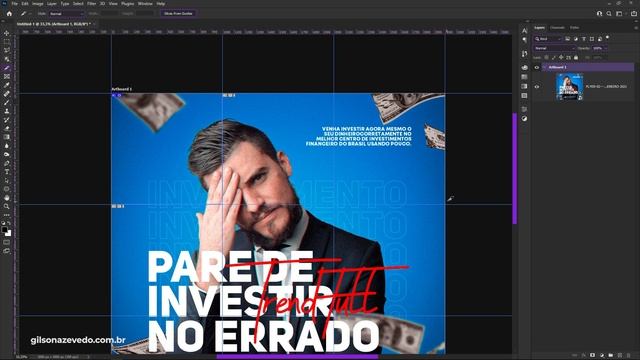Screen dimensions: 640x360
Task: Select the Zoom tool
Action: point(7,207)
